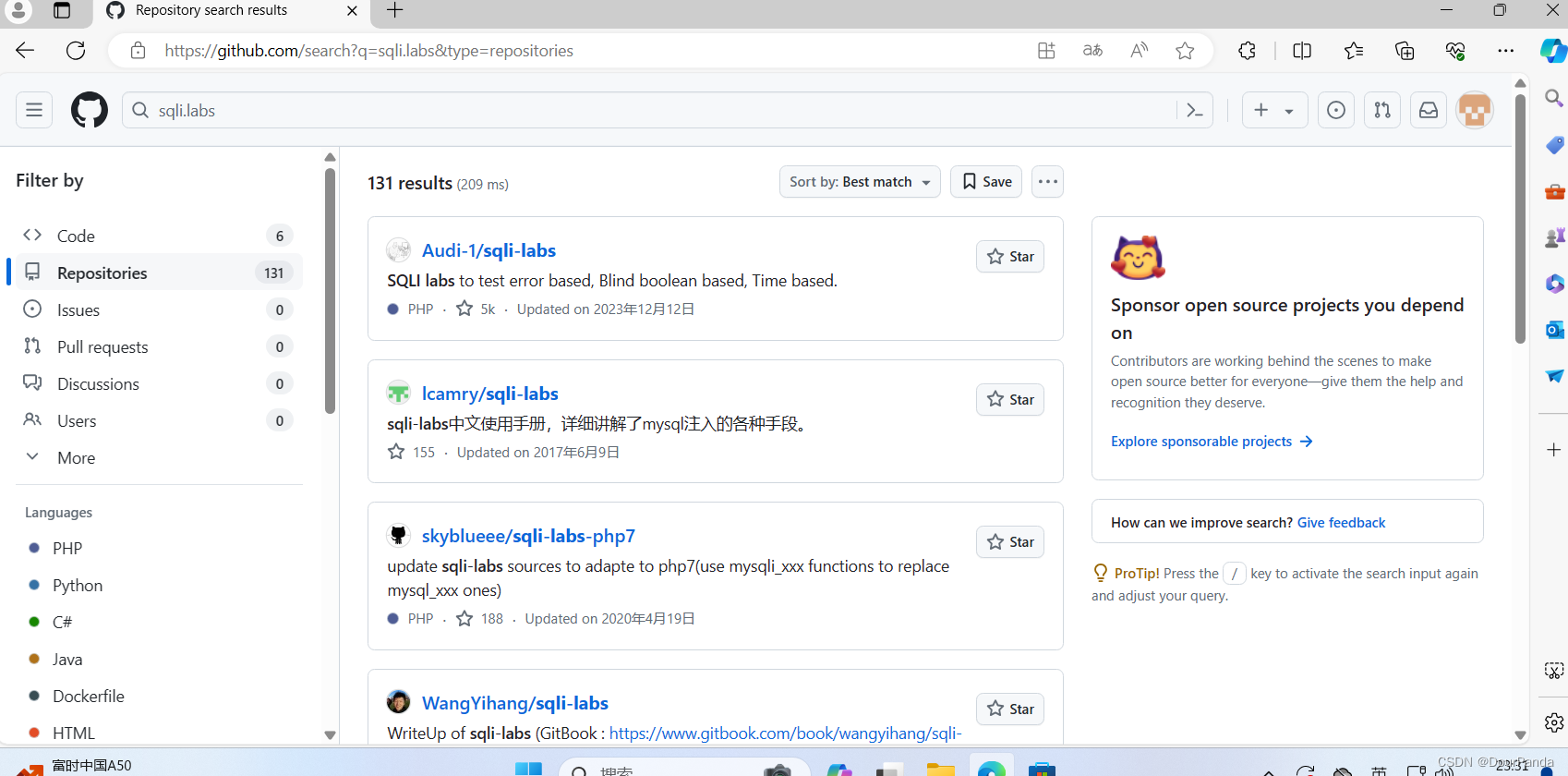Filter by PHP language
Image resolution: width=1568 pixels, height=776 pixels.
[66, 548]
